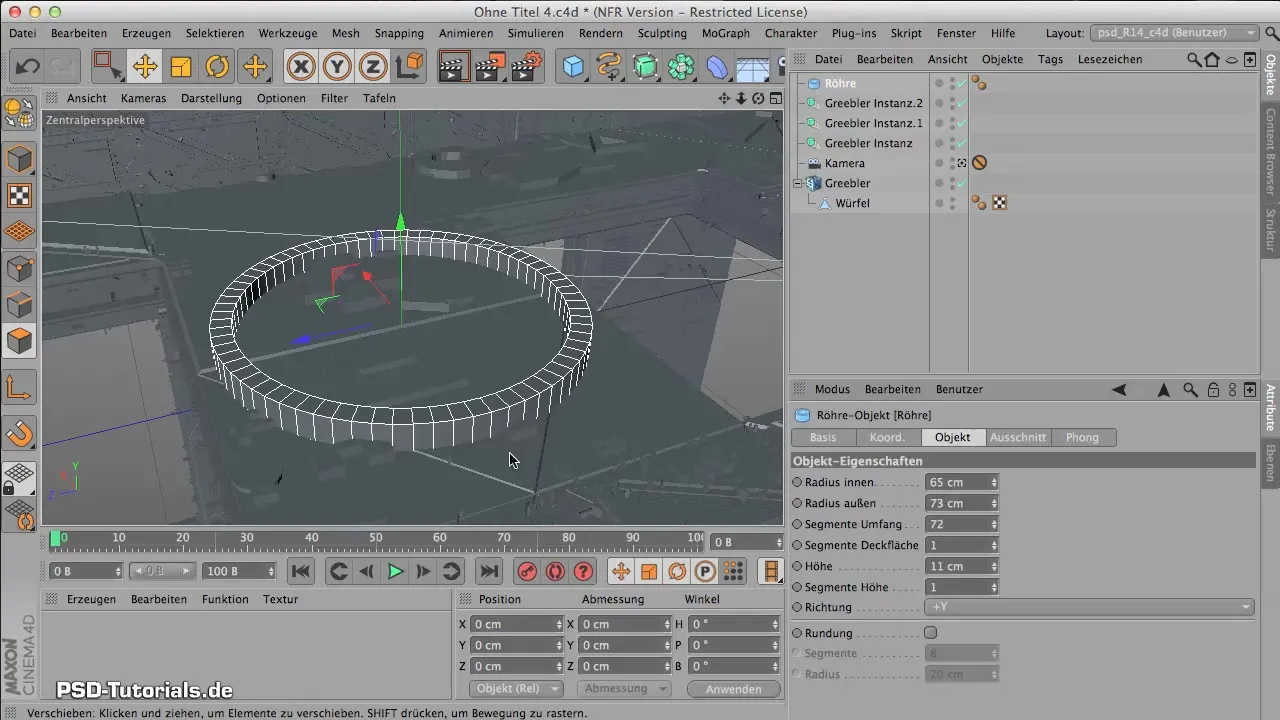Click the floor scene object icon
Image resolution: width=1280 pixels, height=720 pixels.
[x=752, y=67]
